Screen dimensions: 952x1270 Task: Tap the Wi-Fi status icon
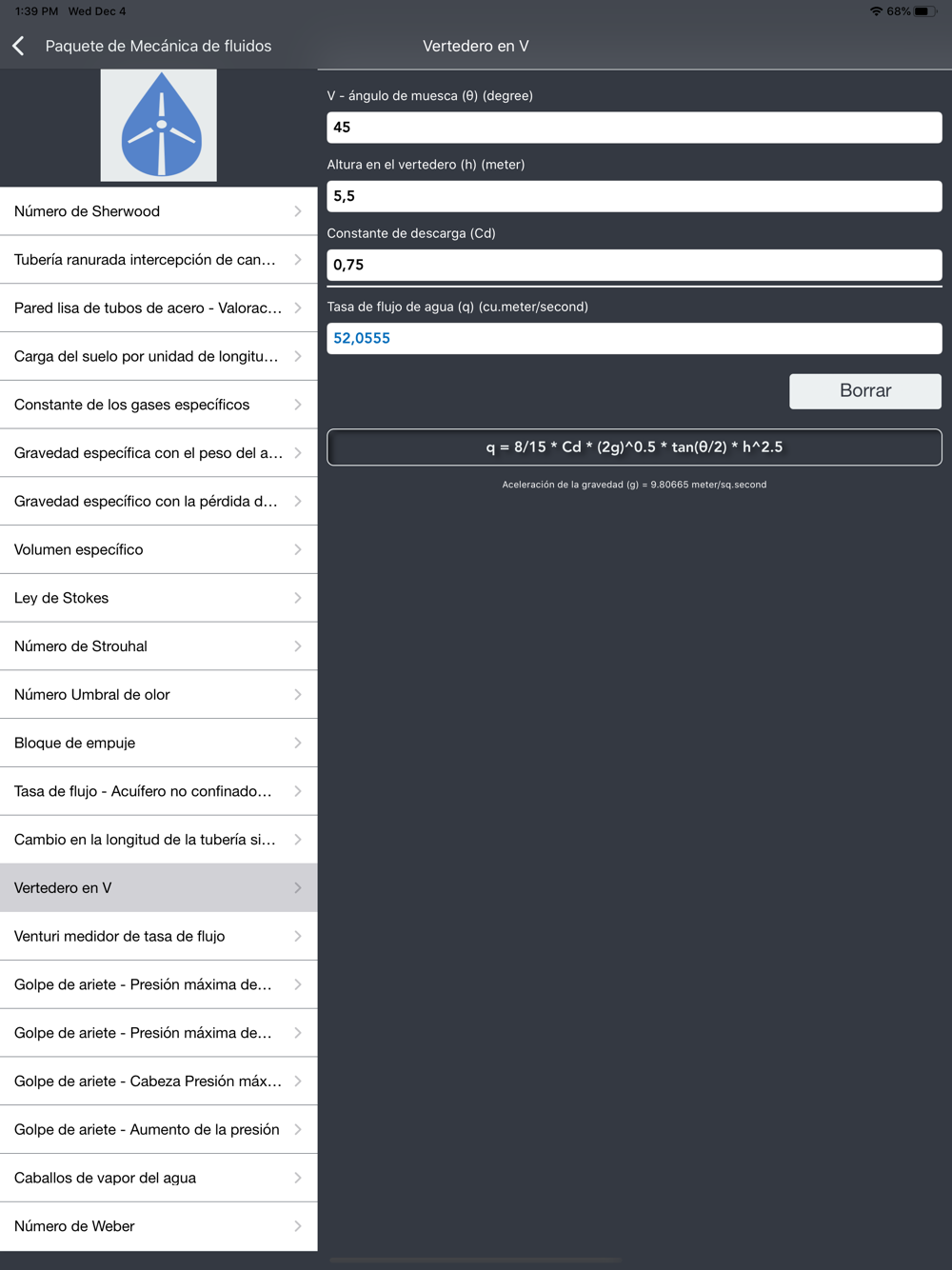(x=876, y=11)
